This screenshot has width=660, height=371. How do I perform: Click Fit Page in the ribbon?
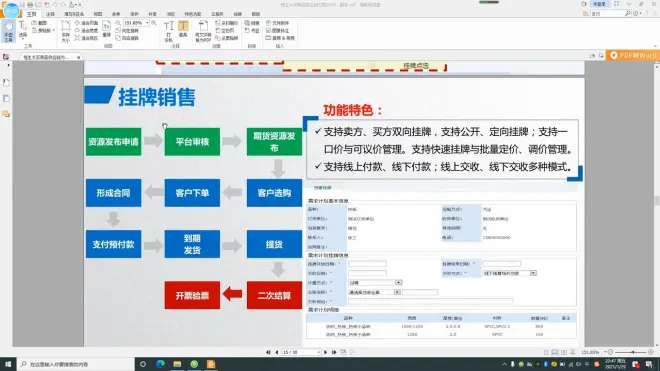[86, 23]
